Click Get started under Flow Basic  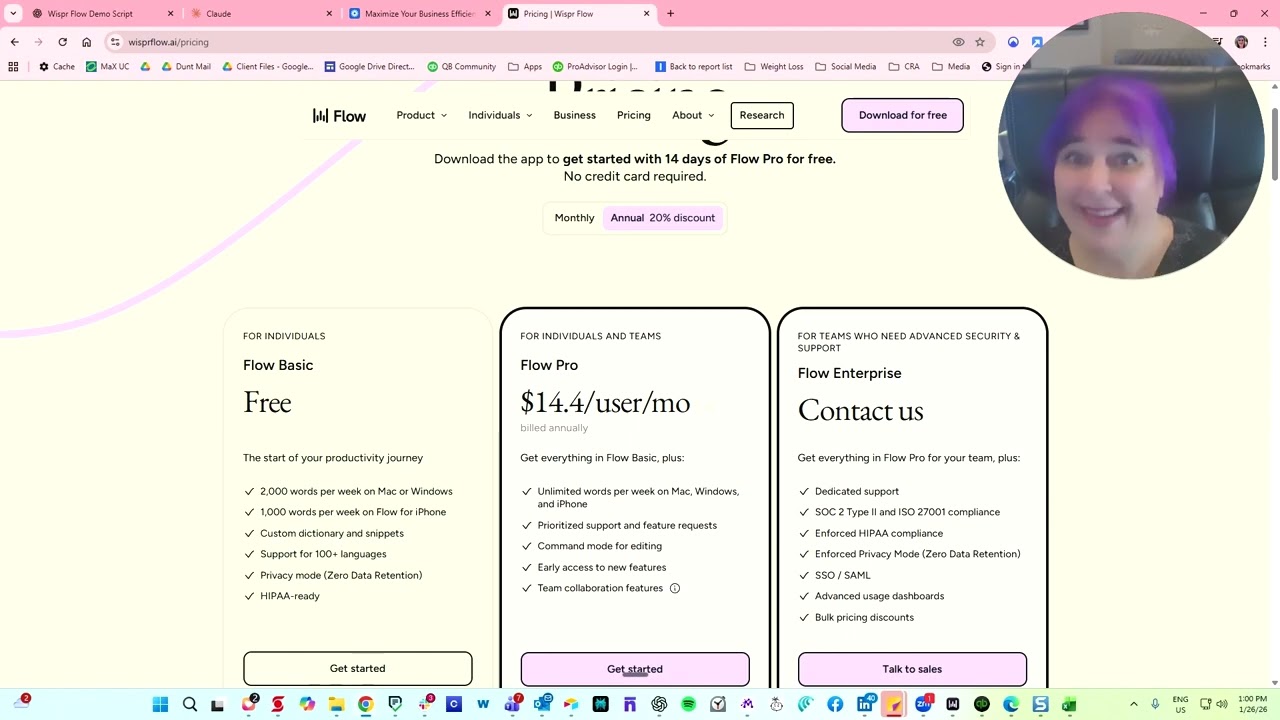pos(357,668)
